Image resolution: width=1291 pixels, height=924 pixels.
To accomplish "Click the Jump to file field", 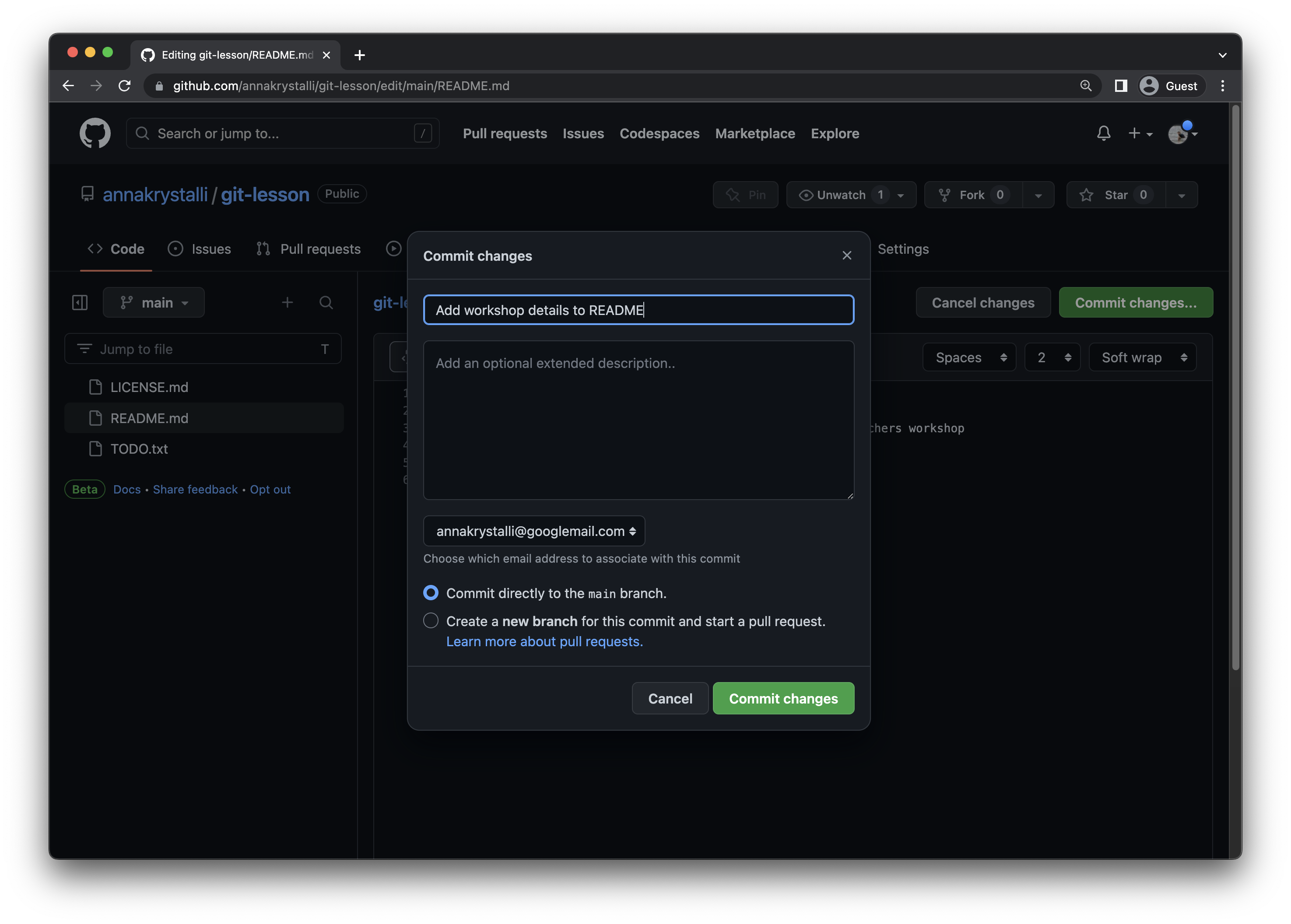I will [203, 349].
